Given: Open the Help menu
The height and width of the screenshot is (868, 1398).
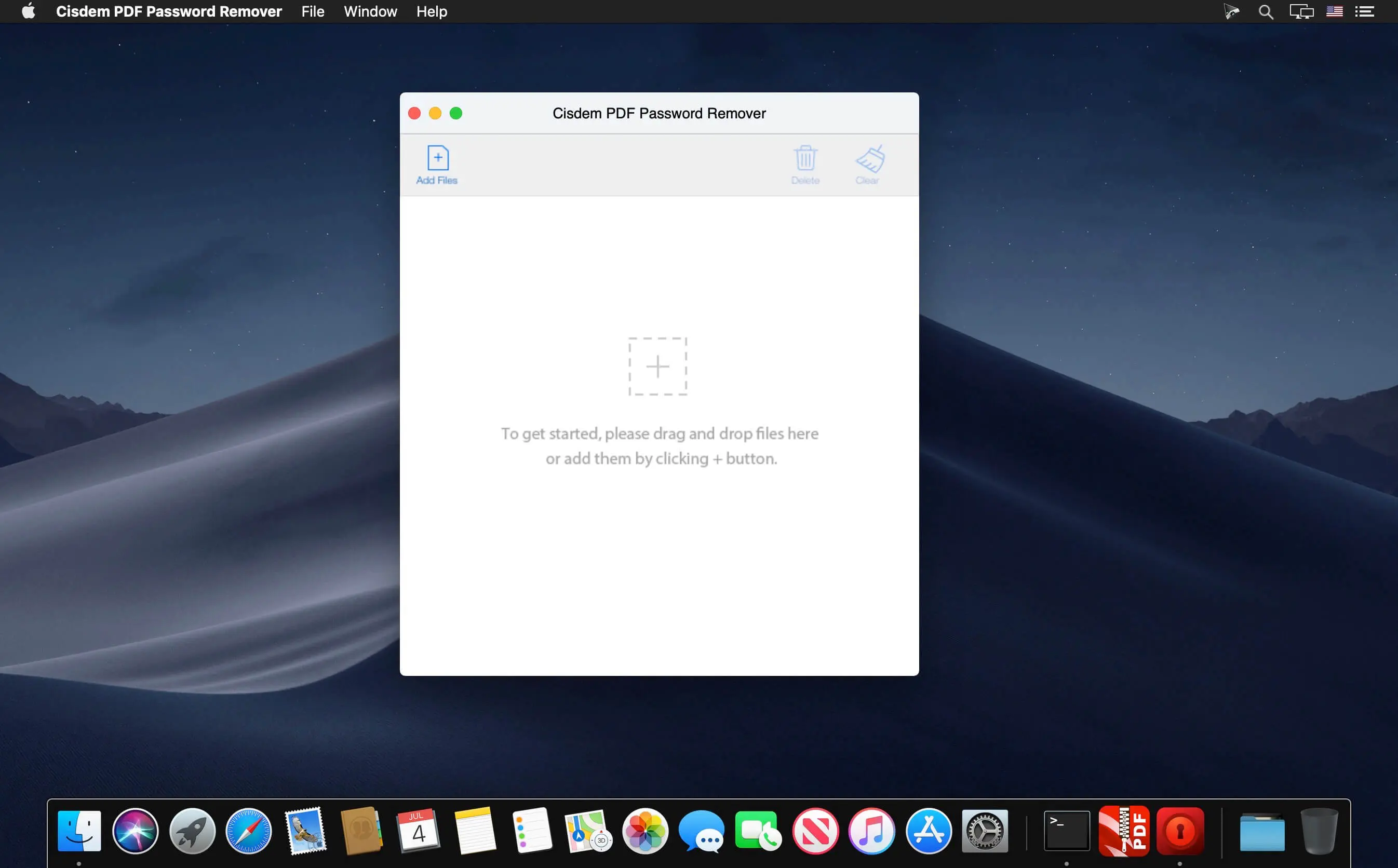Looking at the screenshot, I should 431,11.
